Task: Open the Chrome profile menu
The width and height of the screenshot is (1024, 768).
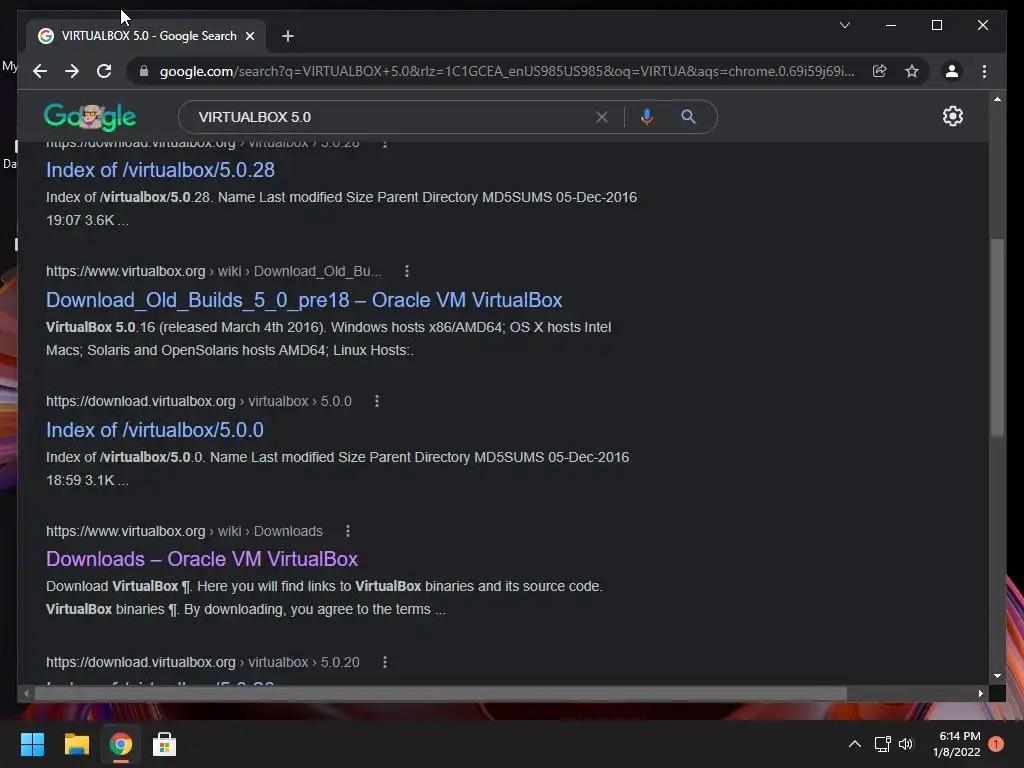Action: (952, 71)
